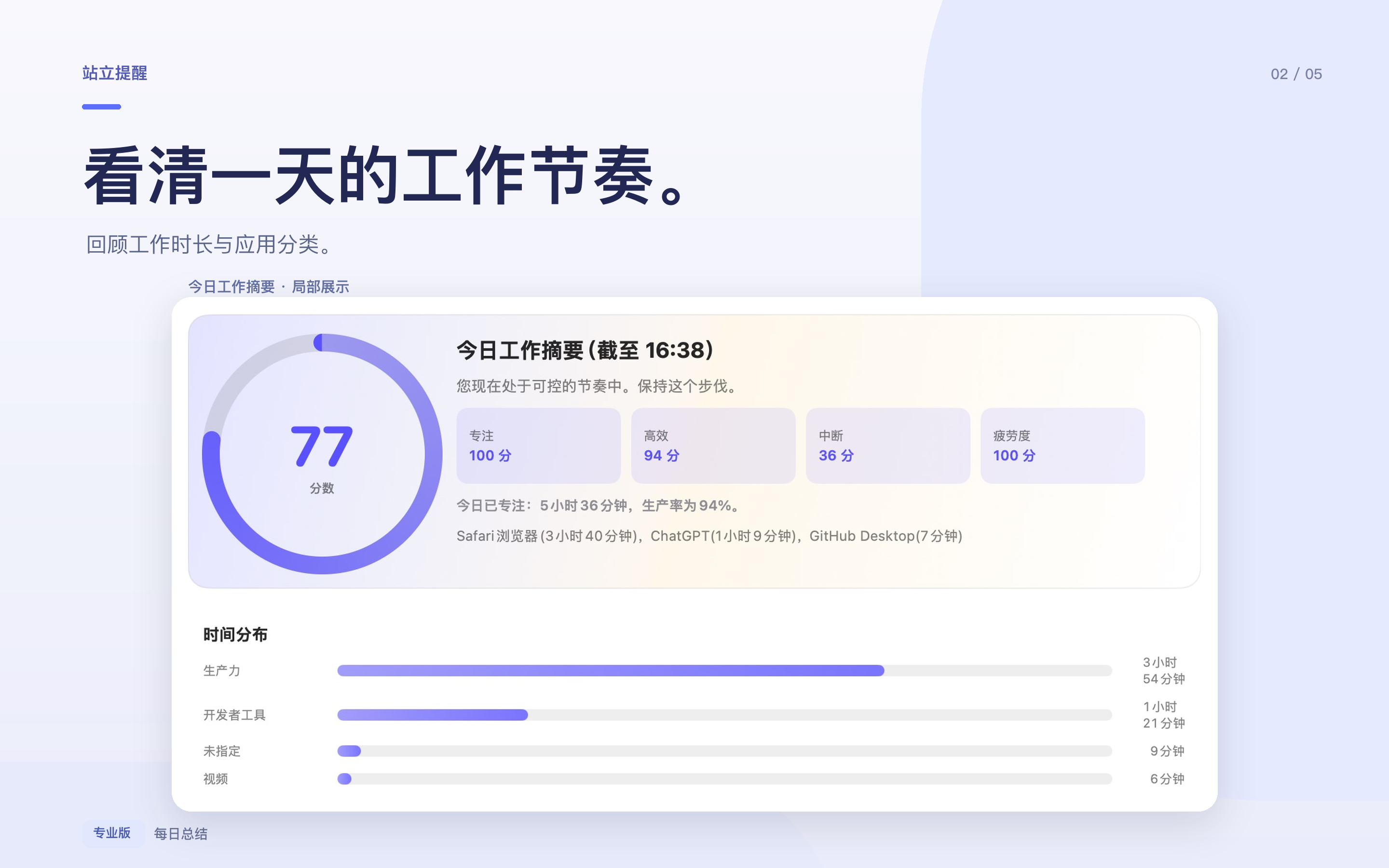This screenshot has width=1389, height=868.
Task: Click the 生产力 row label
Action: pyautogui.click(x=221, y=670)
